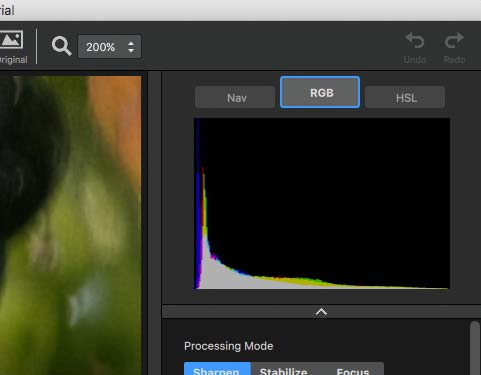
Task: Select Sharpen processing mode
Action: tap(217, 369)
